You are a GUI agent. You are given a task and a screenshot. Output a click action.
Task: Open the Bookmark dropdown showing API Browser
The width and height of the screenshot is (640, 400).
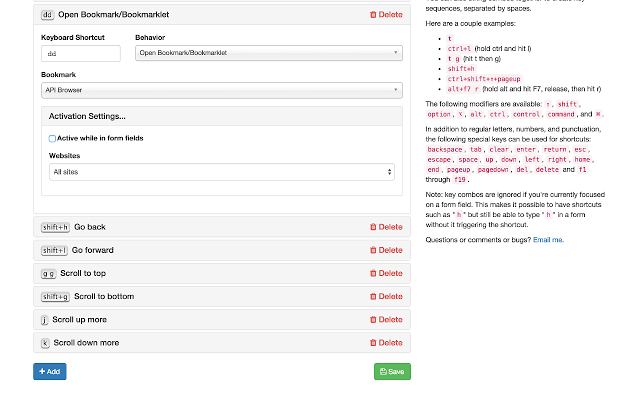pyautogui.click(x=222, y=90)
